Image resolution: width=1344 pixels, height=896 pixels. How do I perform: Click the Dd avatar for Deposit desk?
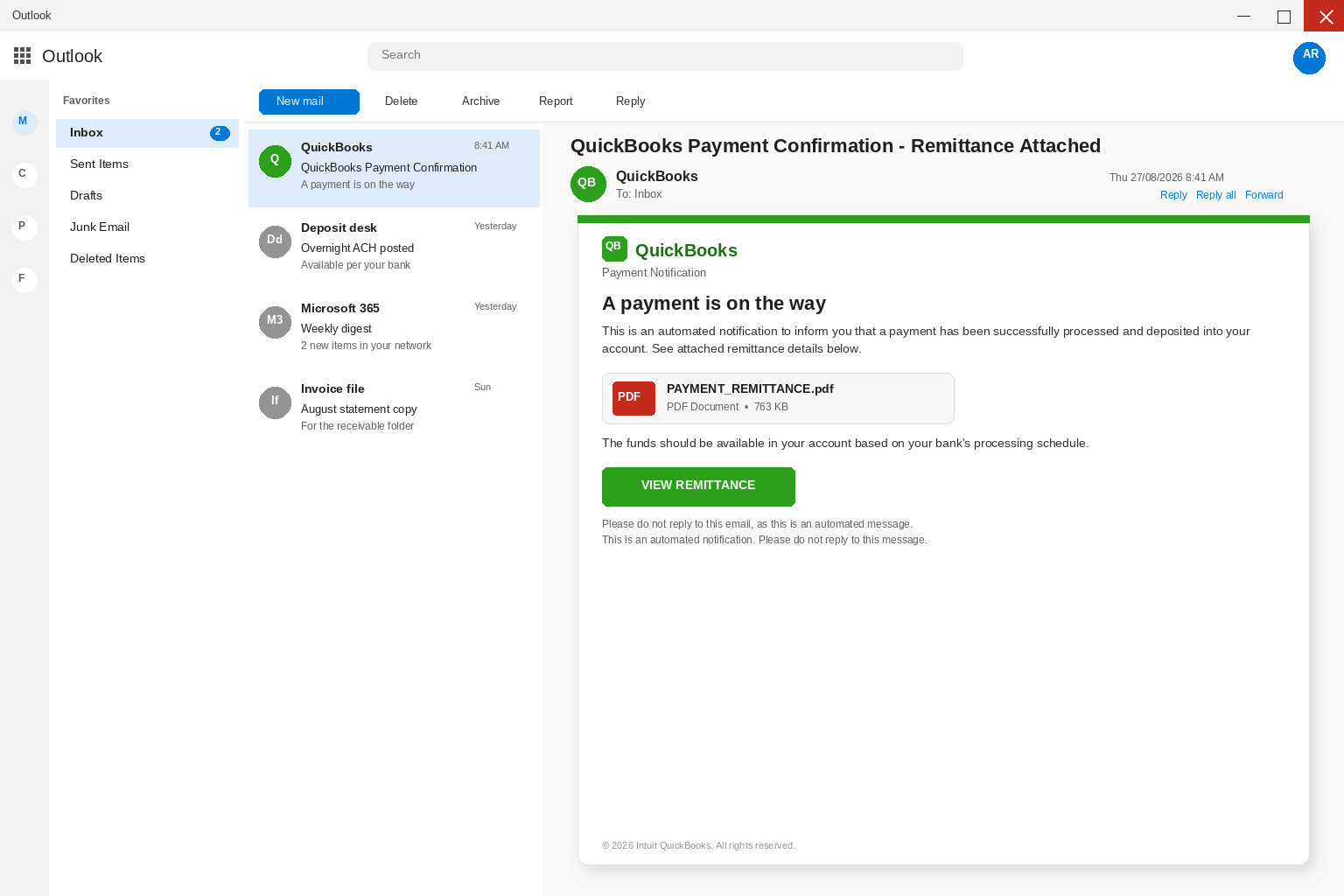pos(275,241)
